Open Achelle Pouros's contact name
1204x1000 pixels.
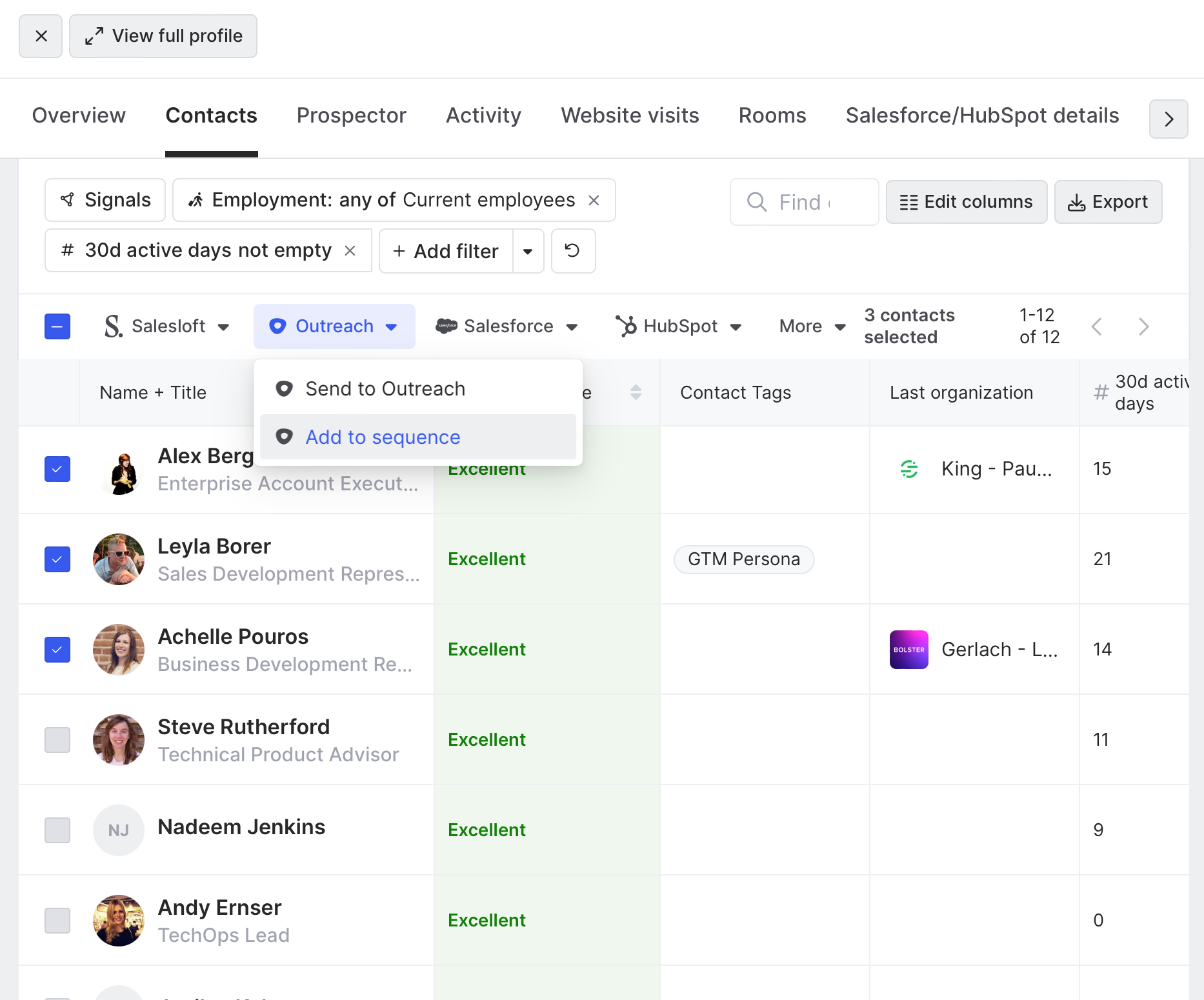pyautogui.click(x=233, y=637)
